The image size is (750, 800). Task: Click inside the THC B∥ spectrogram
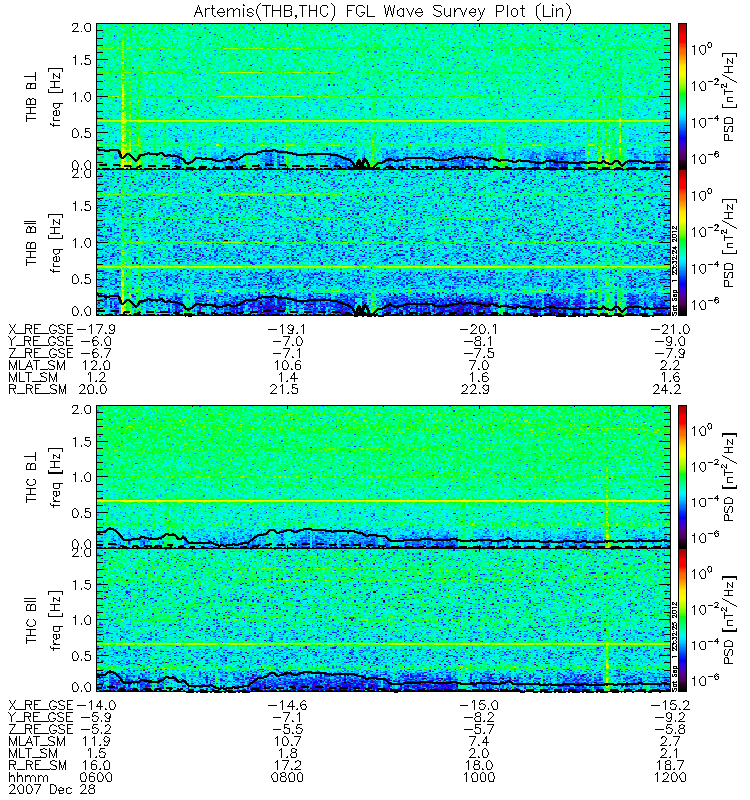(384, 619)
